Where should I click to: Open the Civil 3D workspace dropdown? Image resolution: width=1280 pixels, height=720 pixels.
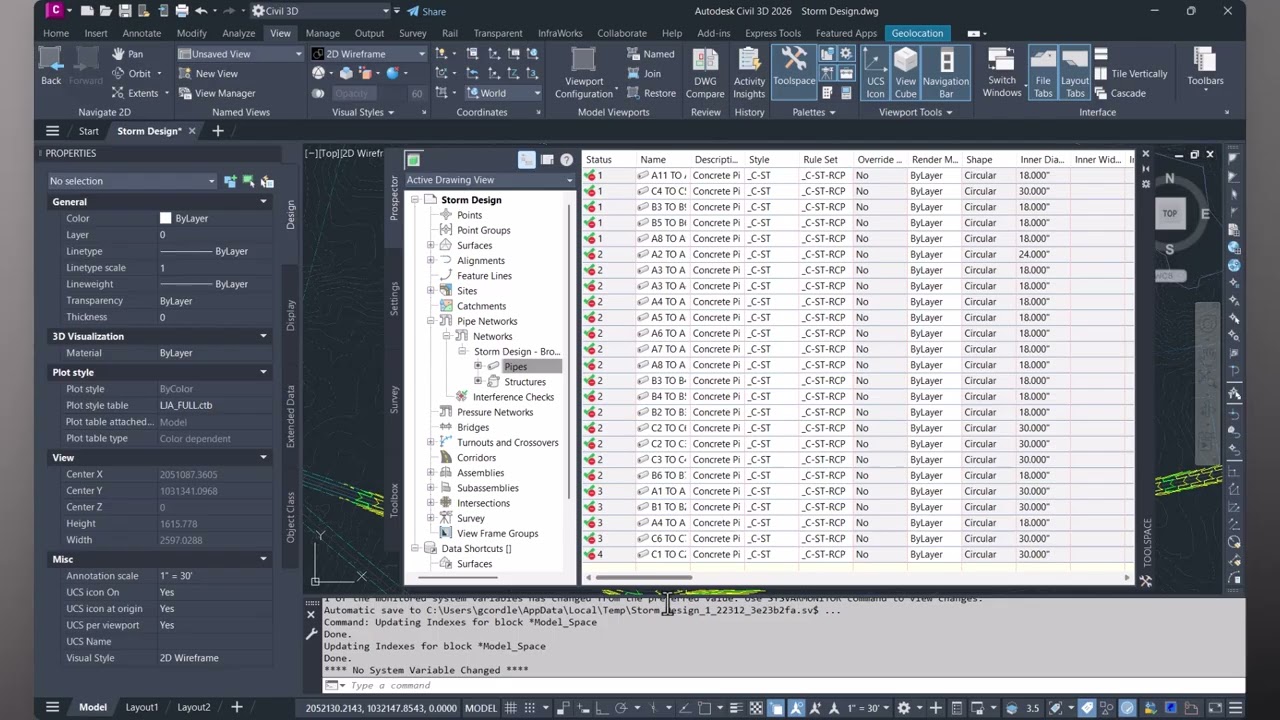[319, 11]
